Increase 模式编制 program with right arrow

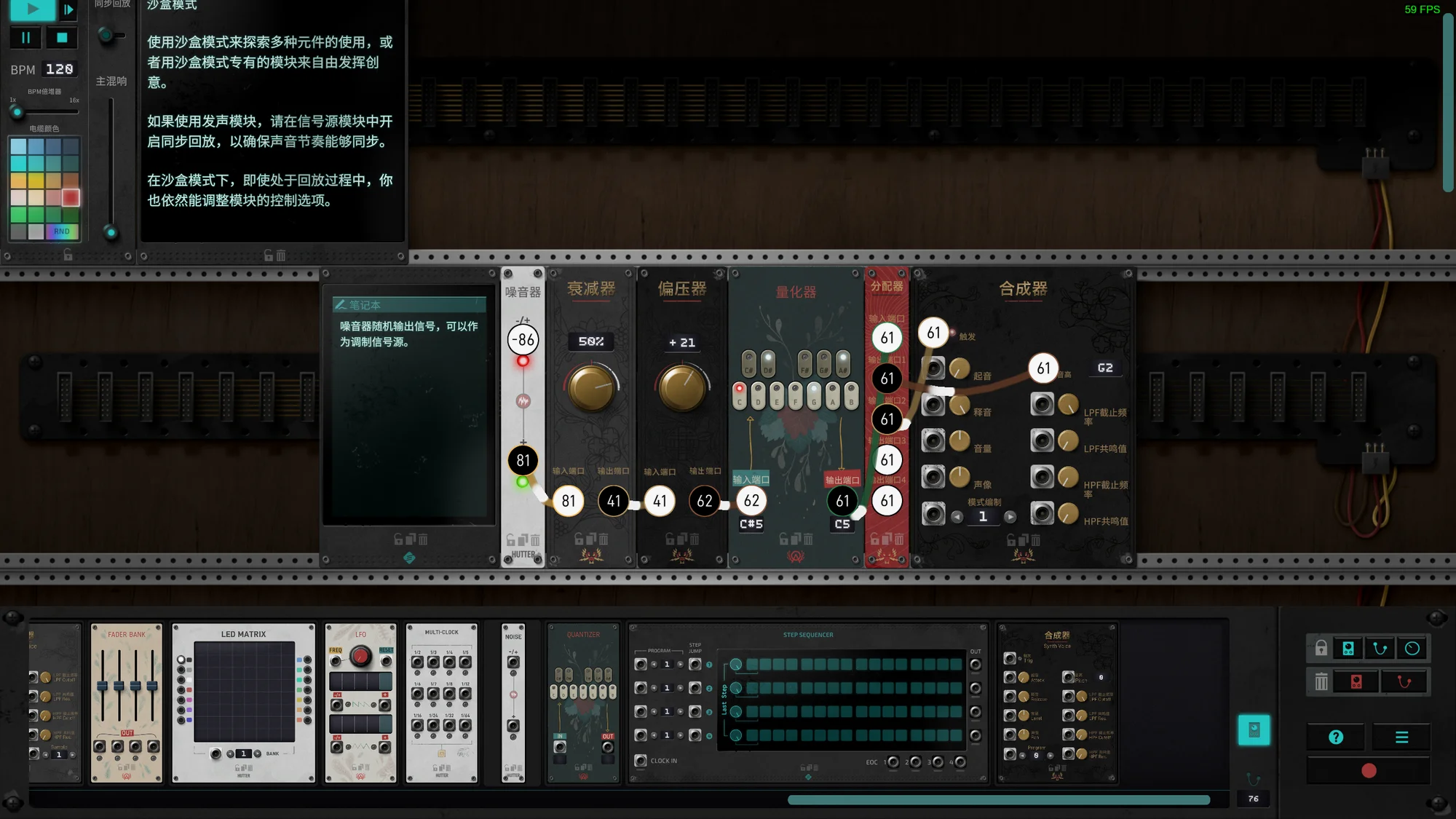(1010, 517)
